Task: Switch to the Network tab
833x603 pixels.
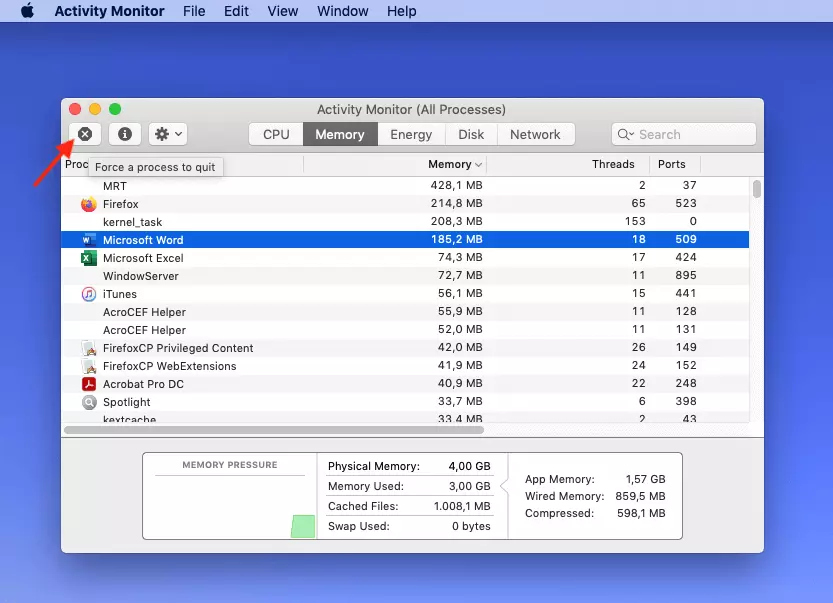Action: (x=536, y=134)
